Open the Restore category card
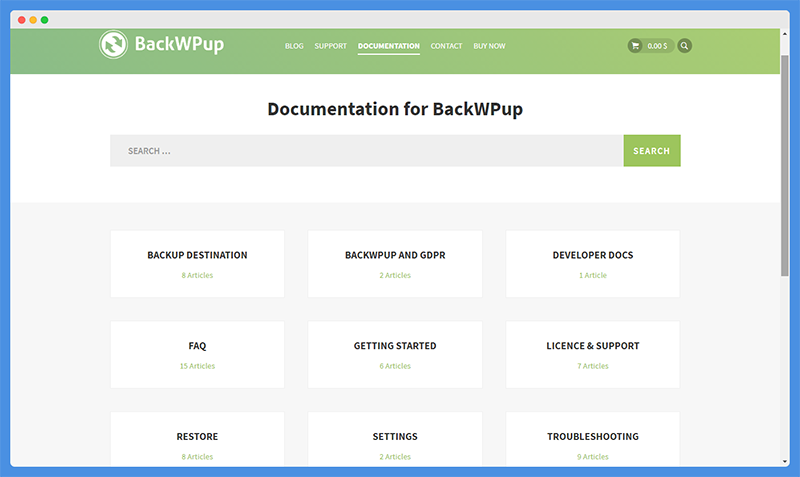Viewport: 800px width, 477px height. (x=197, y=439)
